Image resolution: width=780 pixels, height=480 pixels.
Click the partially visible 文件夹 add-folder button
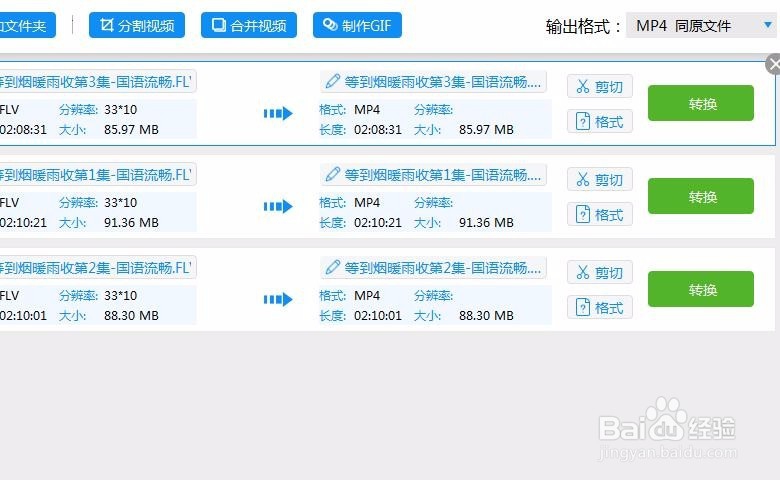[26, 25]
